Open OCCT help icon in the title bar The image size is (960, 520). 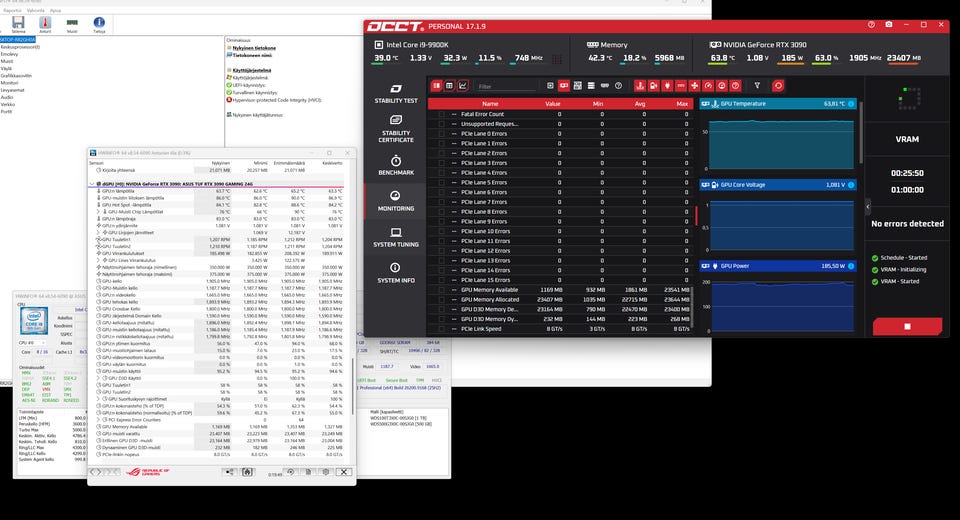pos(871,25)
